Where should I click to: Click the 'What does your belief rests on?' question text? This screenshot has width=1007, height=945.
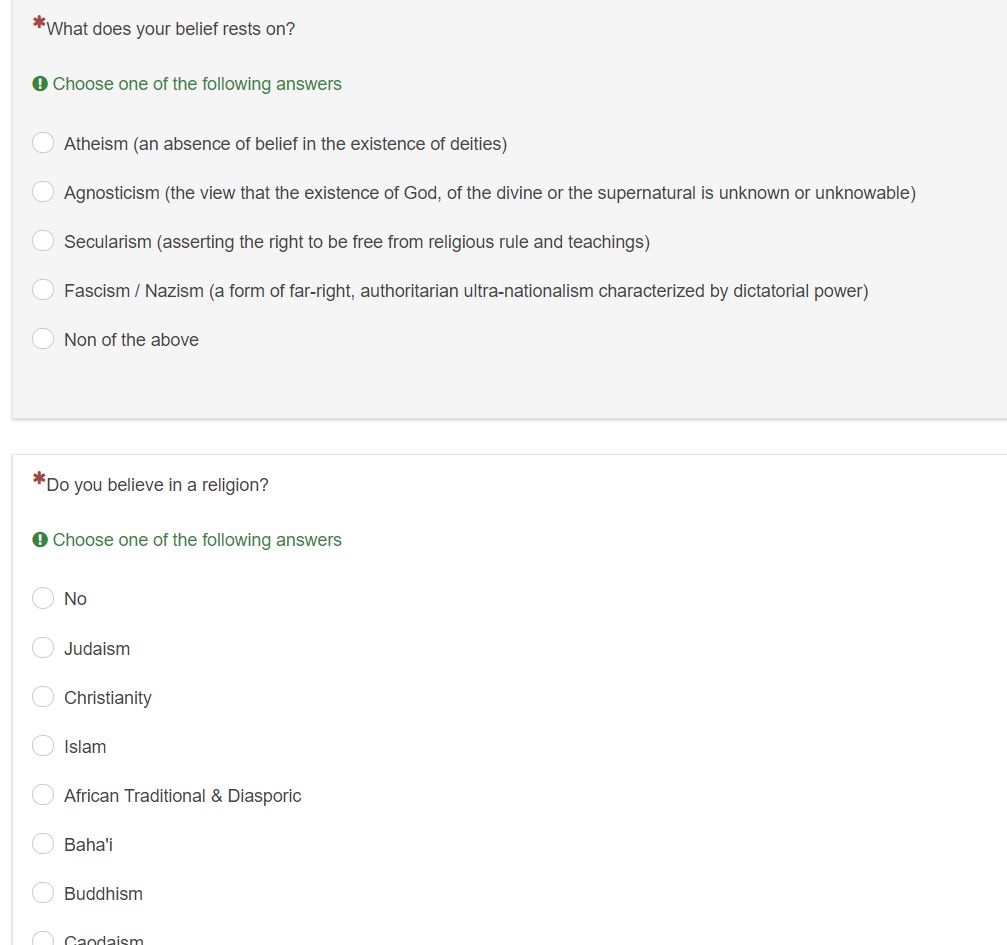(x=171, y=29)
